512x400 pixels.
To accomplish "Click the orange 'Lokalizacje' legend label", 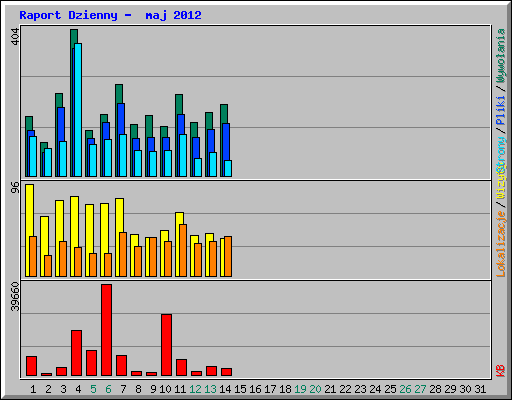I will 501,244.
